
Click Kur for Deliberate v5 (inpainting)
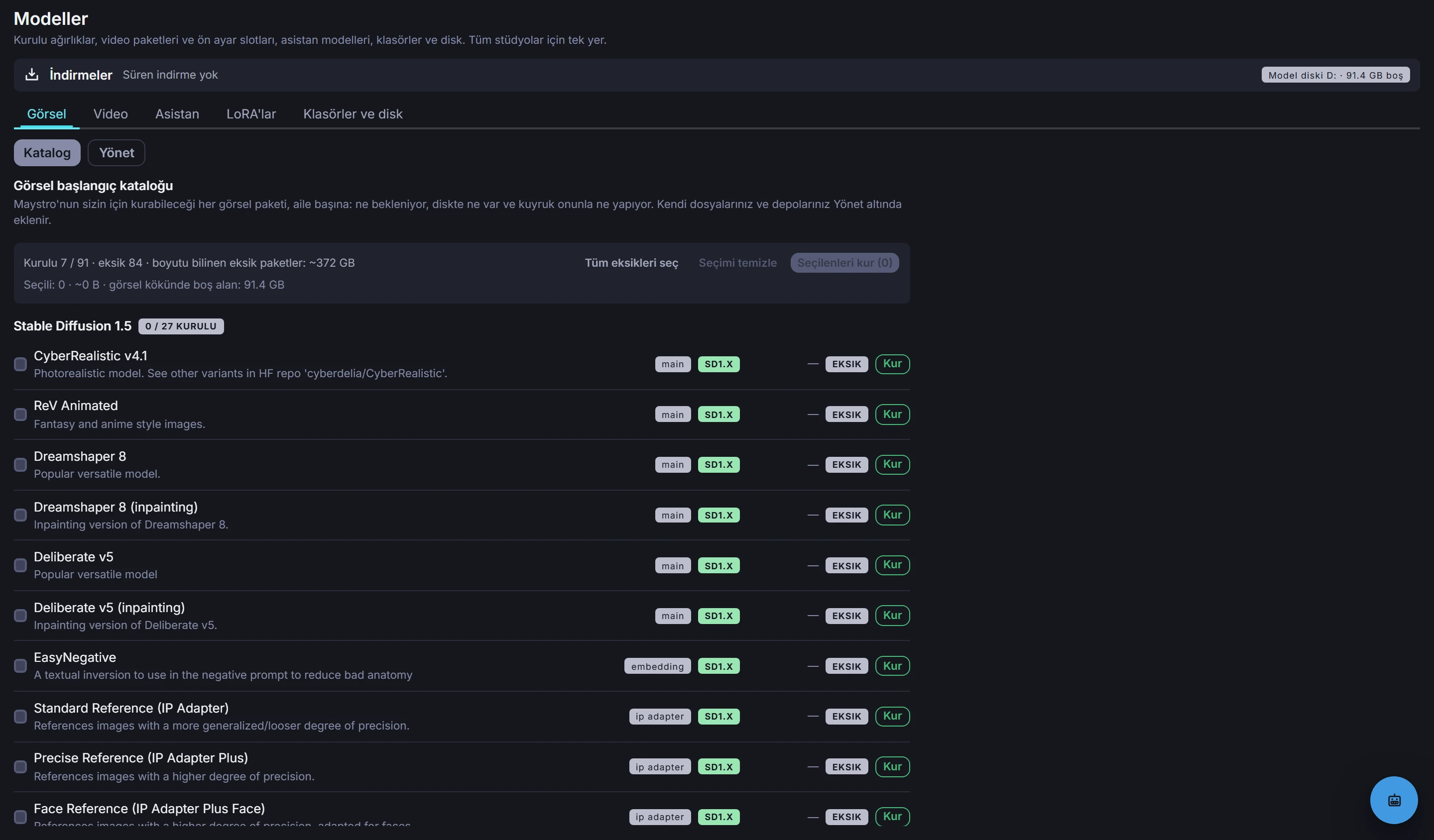point(892,616)
